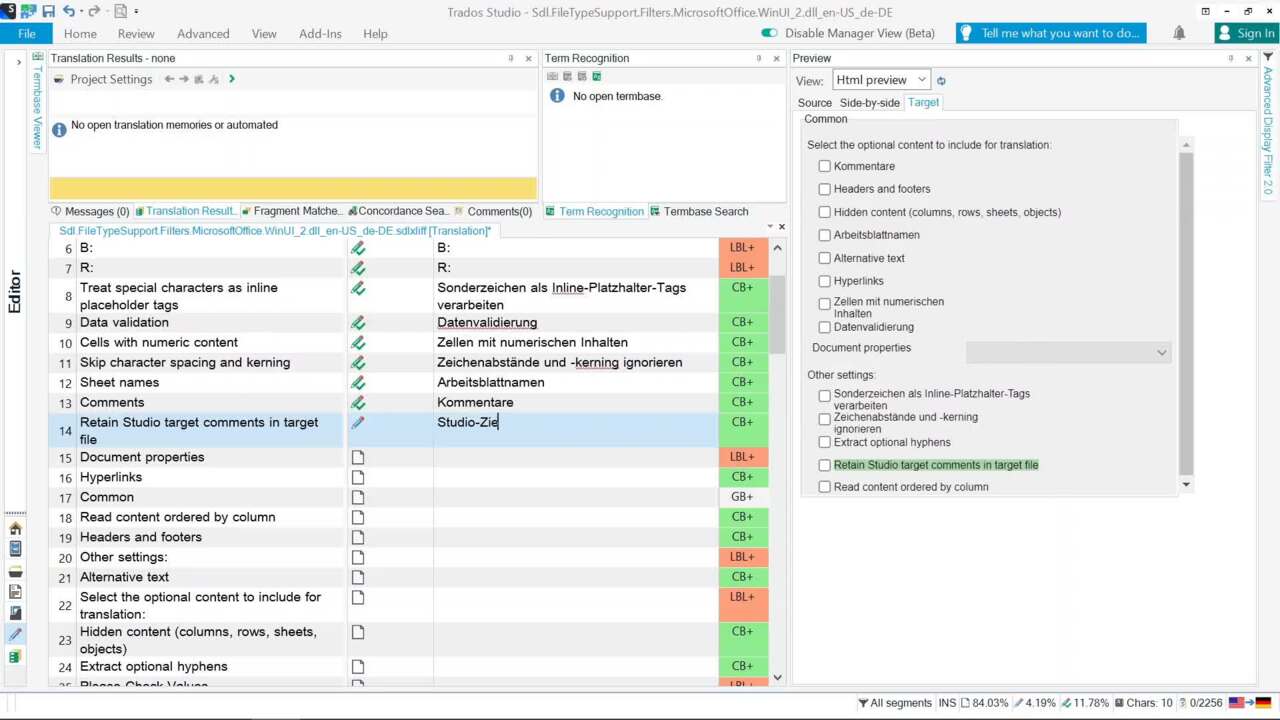
Task: Check Zellen mit numerischen Inhalten checkbox
Action: point(824,303)
